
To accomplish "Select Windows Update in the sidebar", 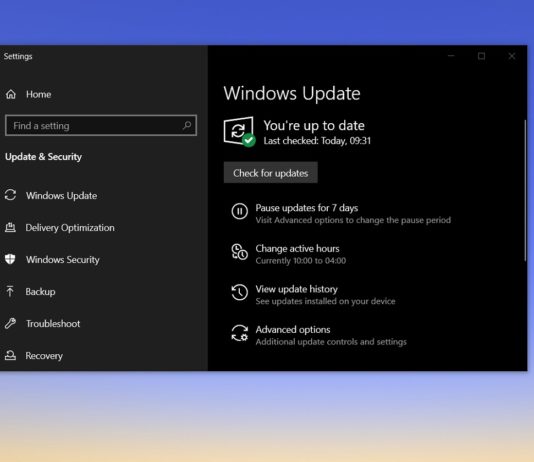I will (x=62, y=196).
